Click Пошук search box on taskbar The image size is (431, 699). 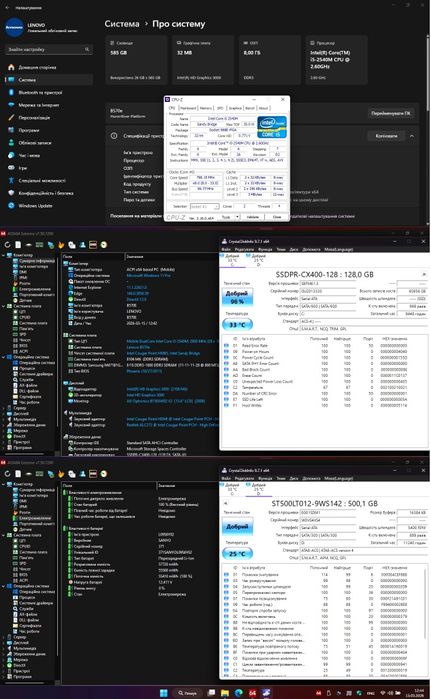(187, 693)
